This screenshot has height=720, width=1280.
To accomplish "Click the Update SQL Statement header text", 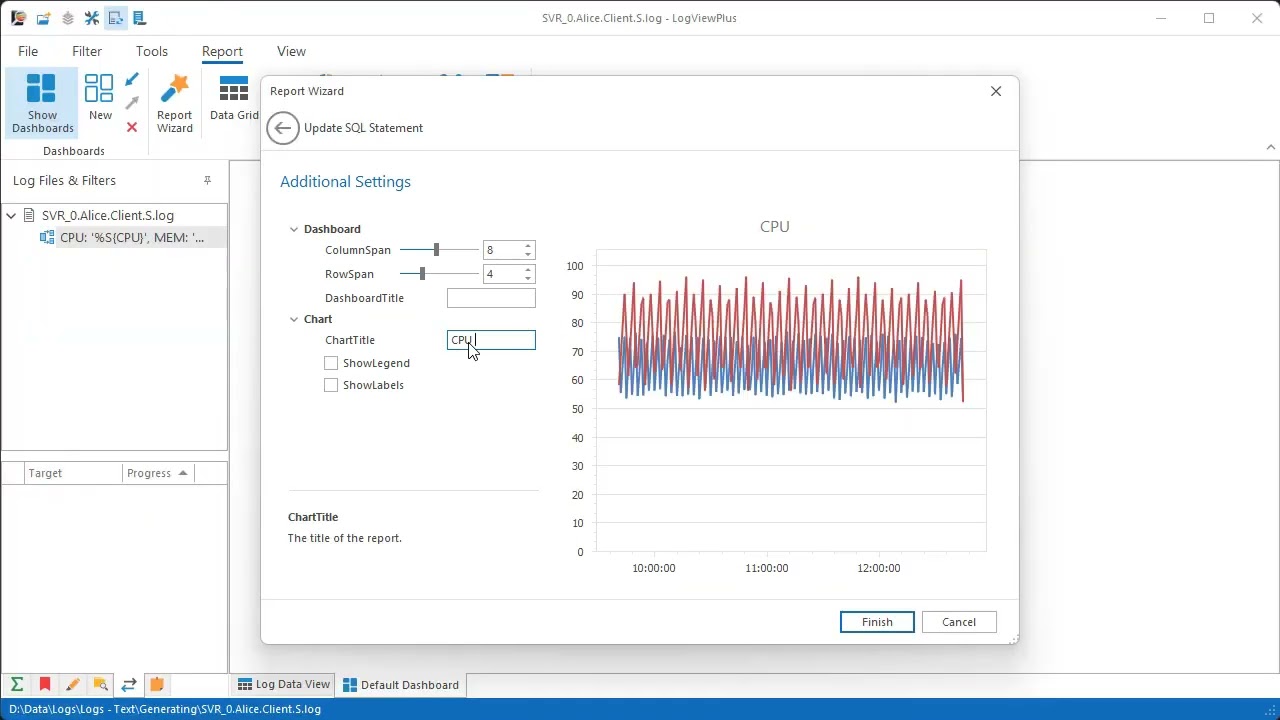I will pyautogui.click(x=363, y=128).
